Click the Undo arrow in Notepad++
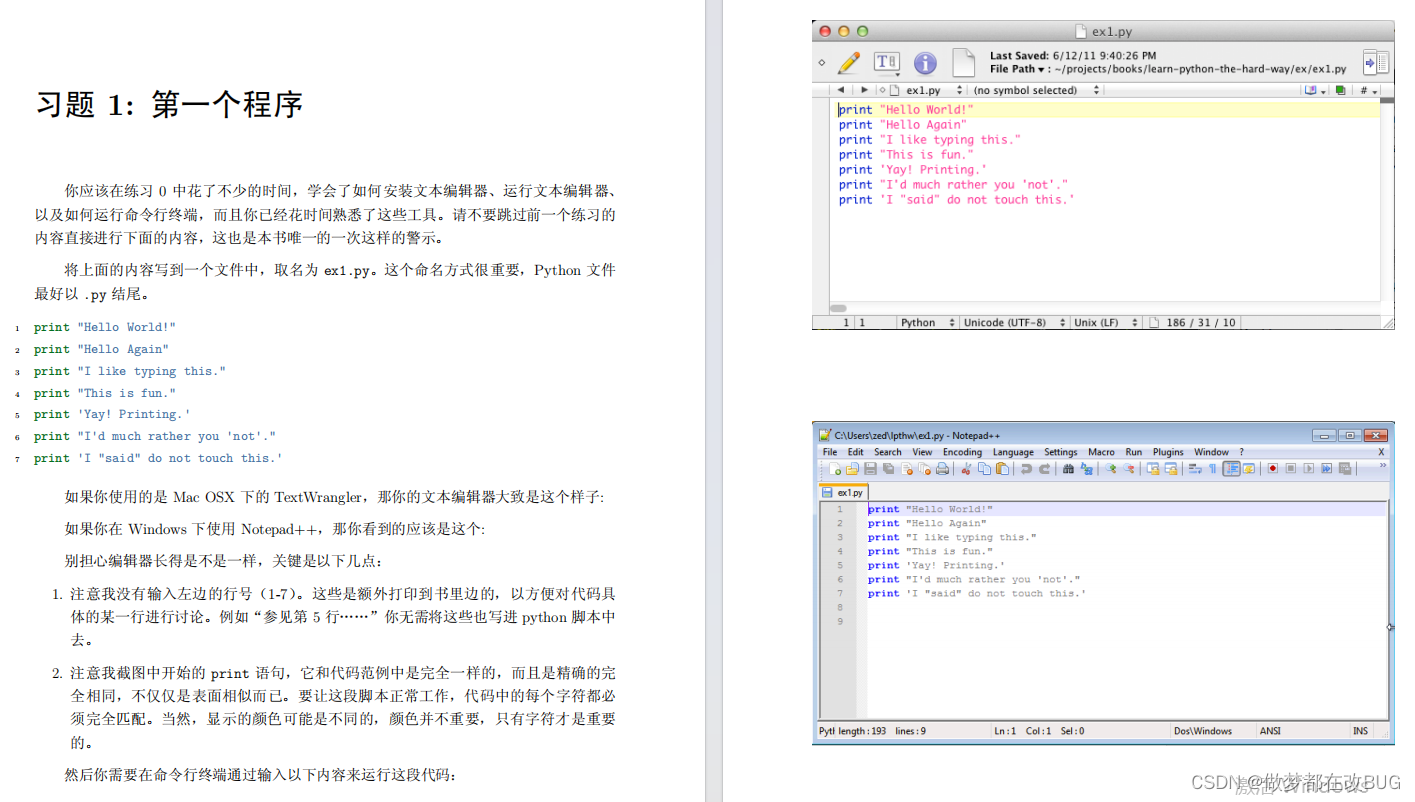 point(1026,469)
